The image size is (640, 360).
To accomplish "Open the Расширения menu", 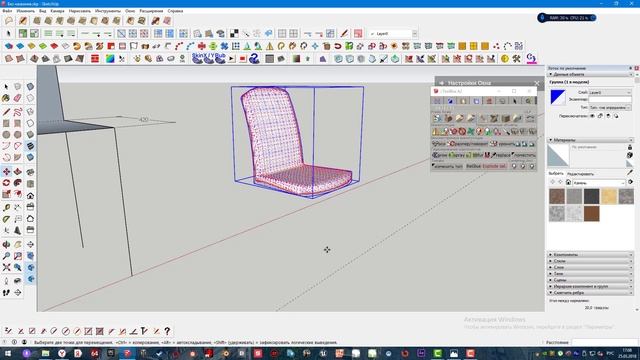I will coord(151,11).
